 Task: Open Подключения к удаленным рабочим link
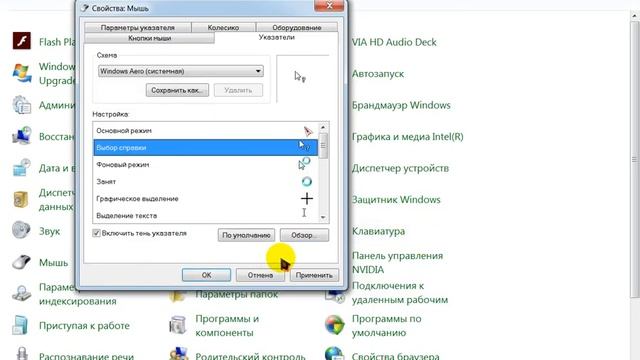[400, 293]
